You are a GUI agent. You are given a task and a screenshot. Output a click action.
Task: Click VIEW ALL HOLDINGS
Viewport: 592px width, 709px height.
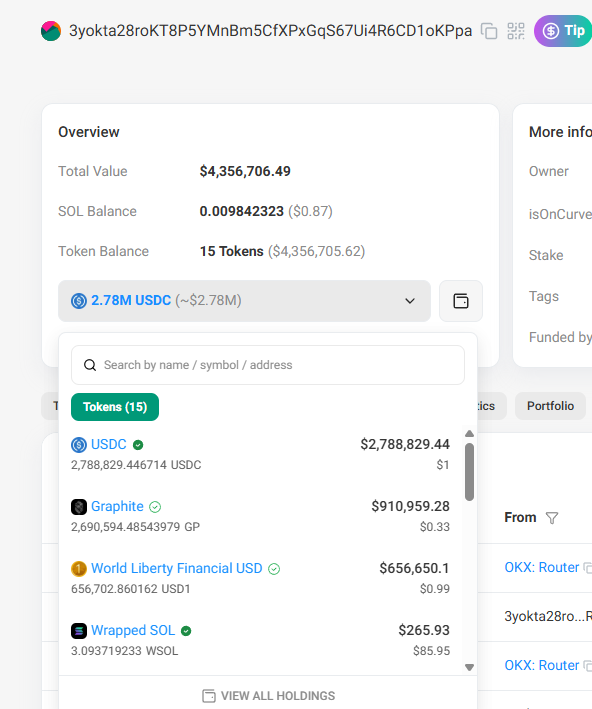(269, 696)
